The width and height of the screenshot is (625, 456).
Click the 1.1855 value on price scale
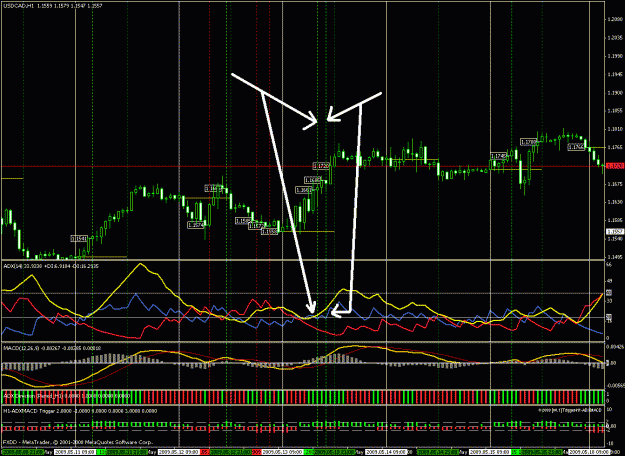(x=613, y=111)
